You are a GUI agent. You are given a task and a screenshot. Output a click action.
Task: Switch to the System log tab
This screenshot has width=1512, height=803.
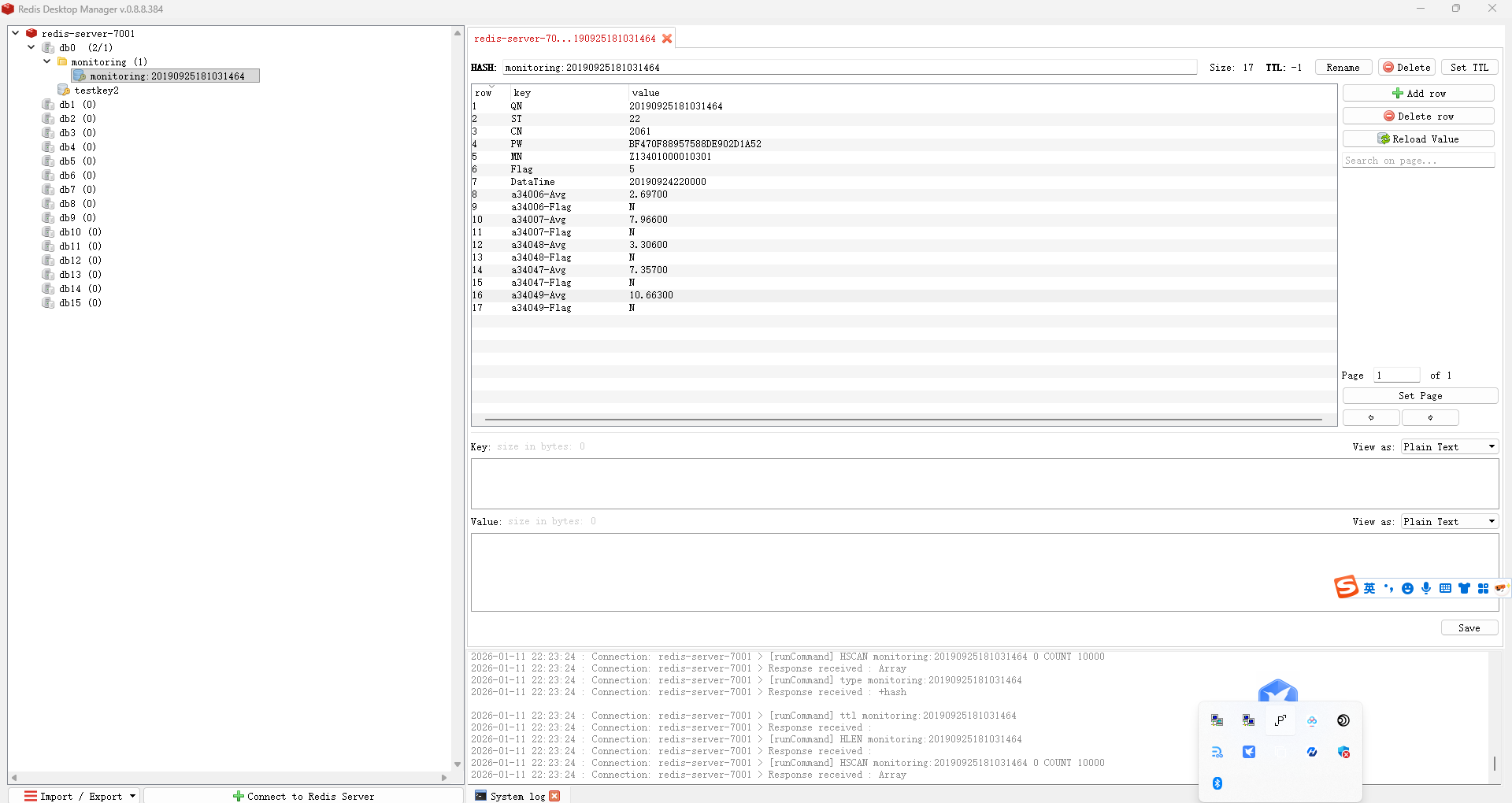pyautogui.click(x=517, y=796)
